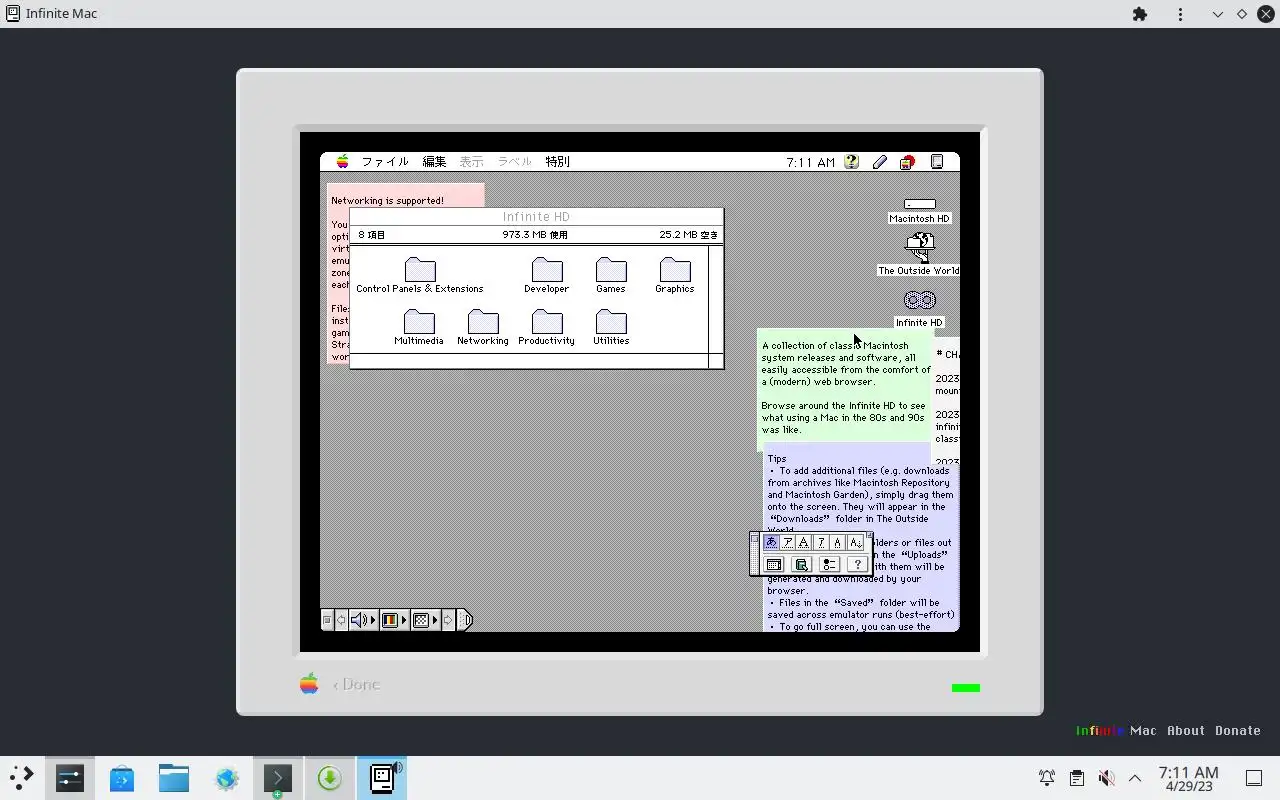Open Control Strip monitor resolution module
Image resolution: width=1280 pixels, height=800 pixels.
pos(421,620)
